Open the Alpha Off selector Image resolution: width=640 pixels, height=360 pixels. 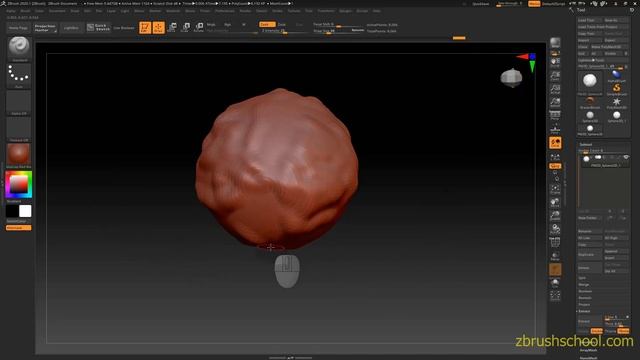pyautogui.click(x=19, y=102)
